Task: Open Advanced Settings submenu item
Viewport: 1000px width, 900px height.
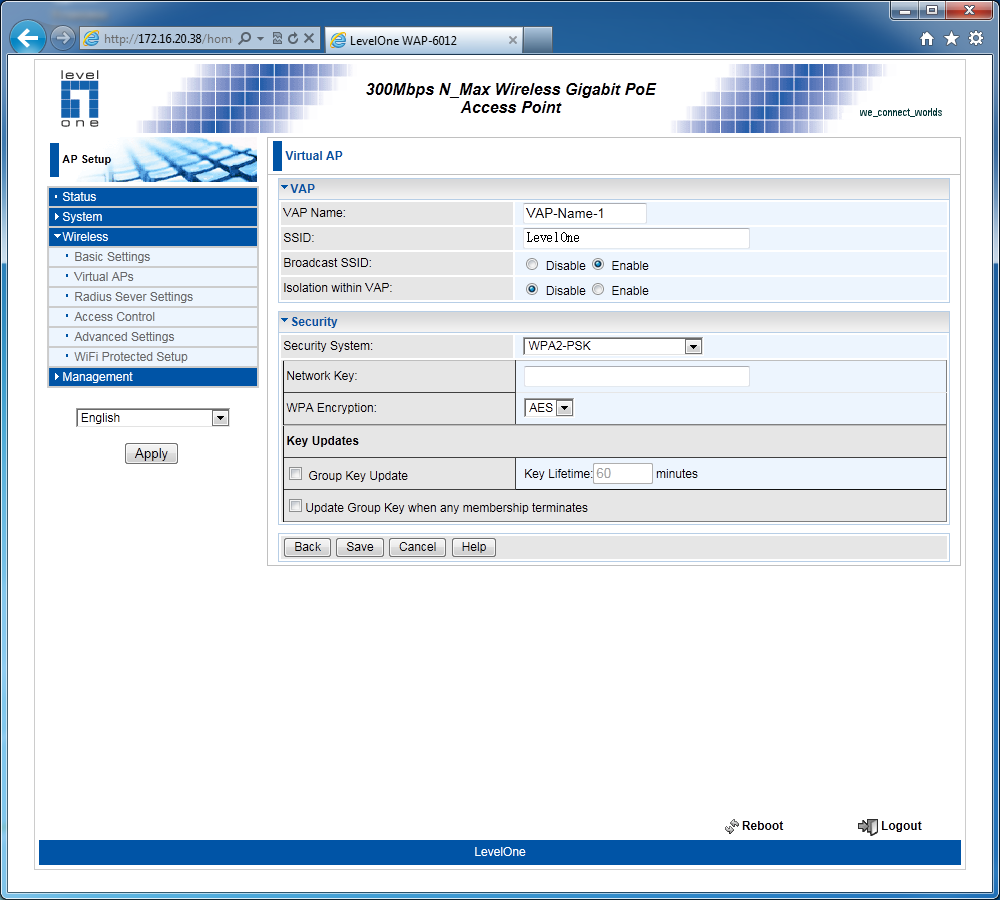Action: [x=153, y=337]
